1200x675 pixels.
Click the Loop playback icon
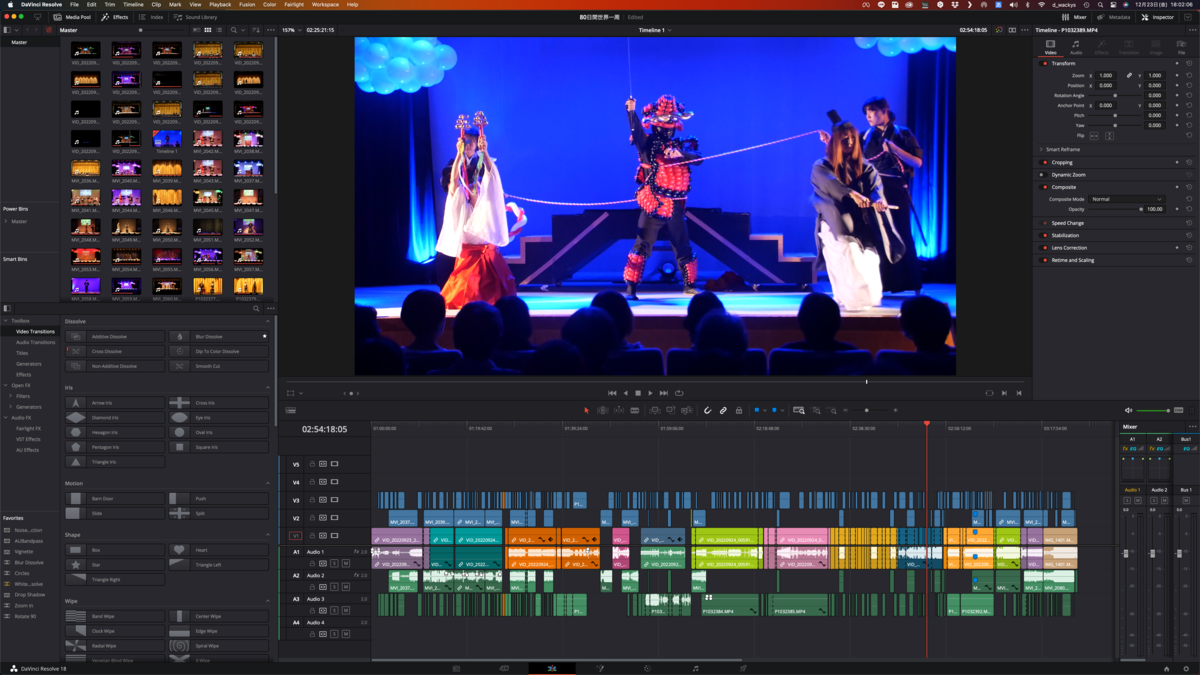pyautogui.click(x=679, y=393)
